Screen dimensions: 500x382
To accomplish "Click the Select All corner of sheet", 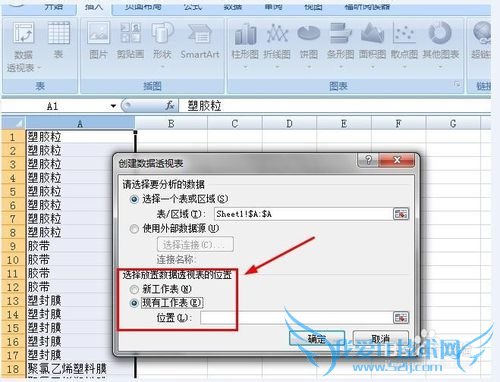I will click(x=13, y=123).
